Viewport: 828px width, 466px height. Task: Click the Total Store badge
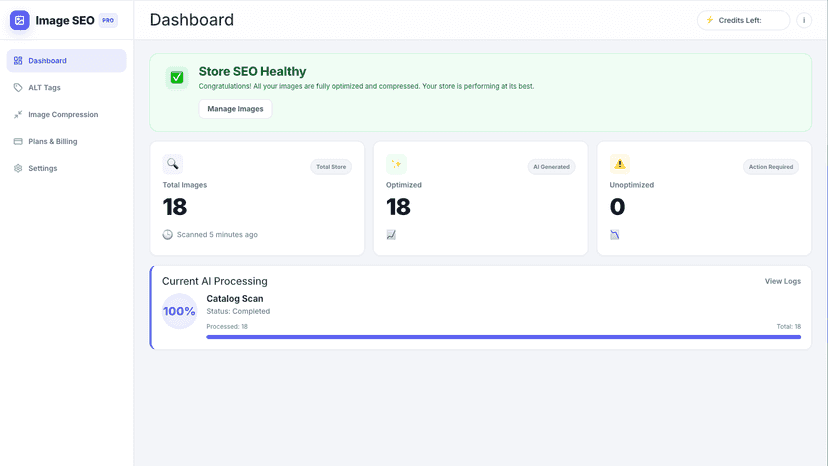[331, 167]
